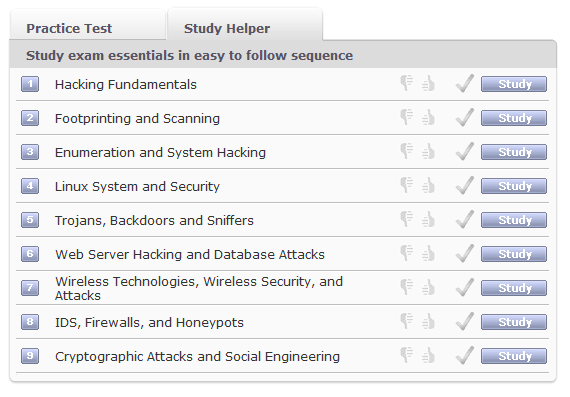Screen dimensions: 570x397
Task: Thumbs down on Wireless Technologies row
Action: (406, 287)
